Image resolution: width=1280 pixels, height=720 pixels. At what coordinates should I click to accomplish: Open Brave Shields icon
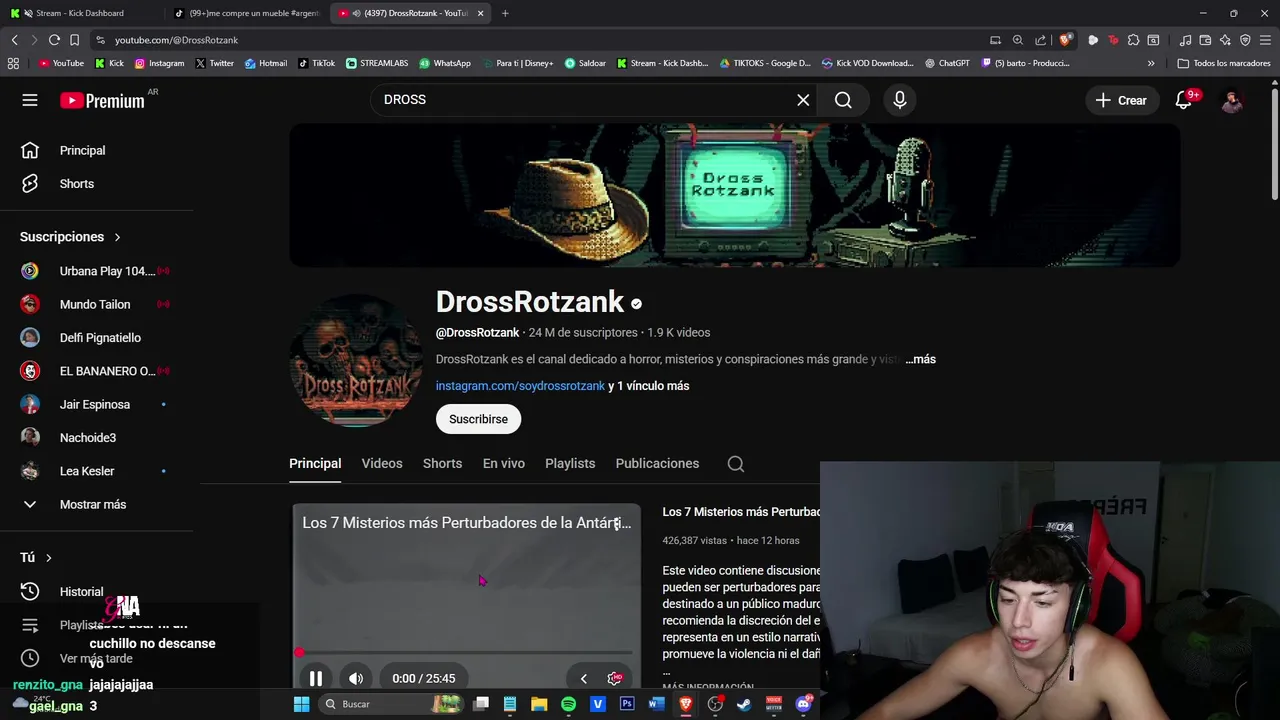pos(1065,40)
